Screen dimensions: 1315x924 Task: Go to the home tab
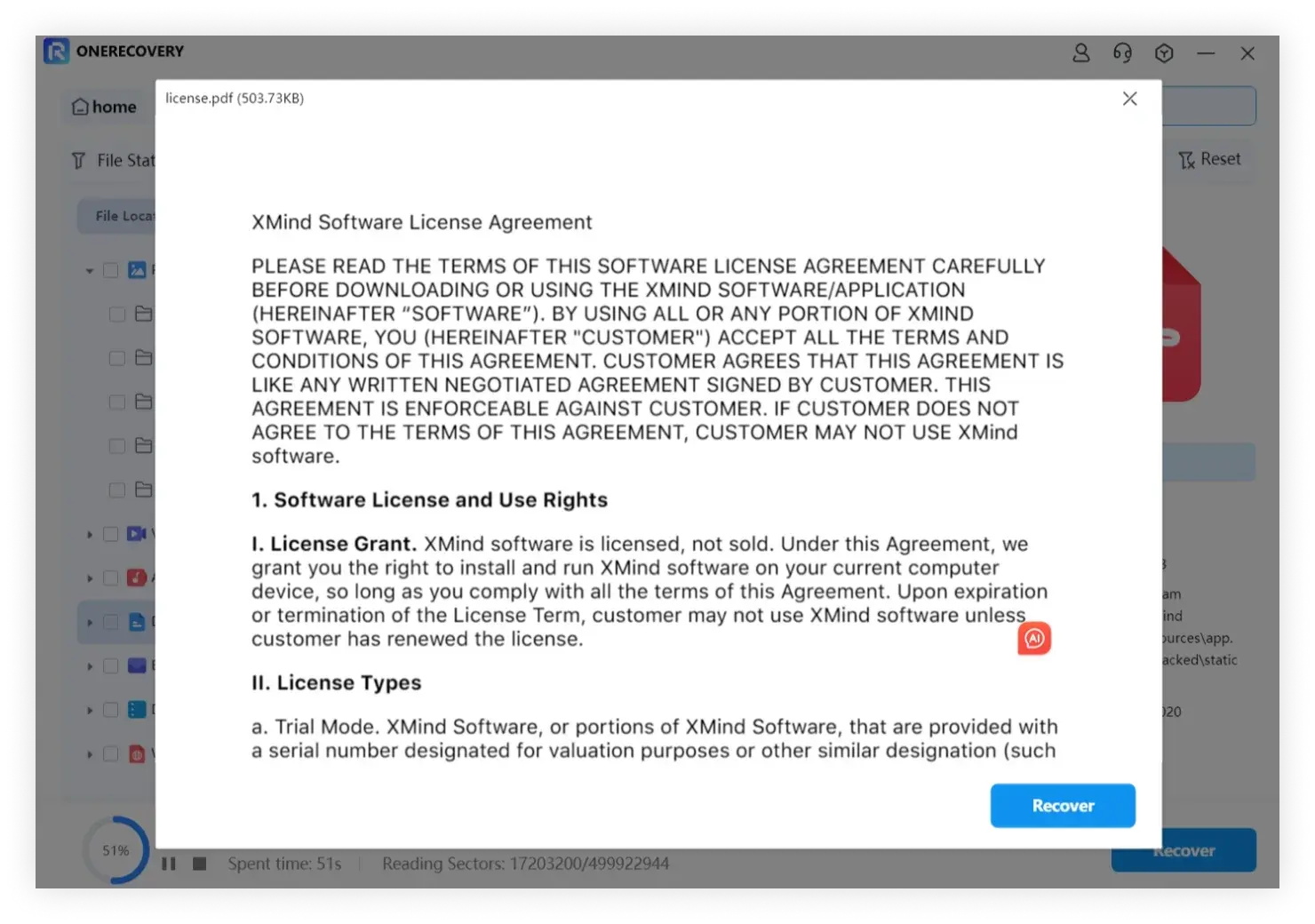pyautogui.click(x=104, y=107)
